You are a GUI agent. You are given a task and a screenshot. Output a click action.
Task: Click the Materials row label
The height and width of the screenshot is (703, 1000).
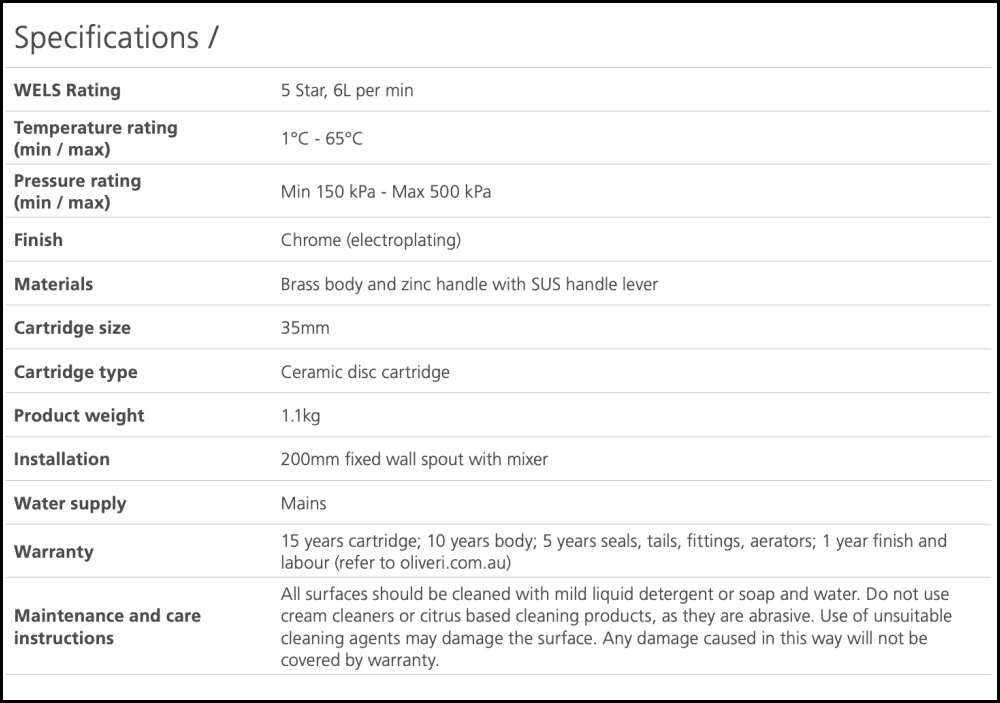click(53, 284)
